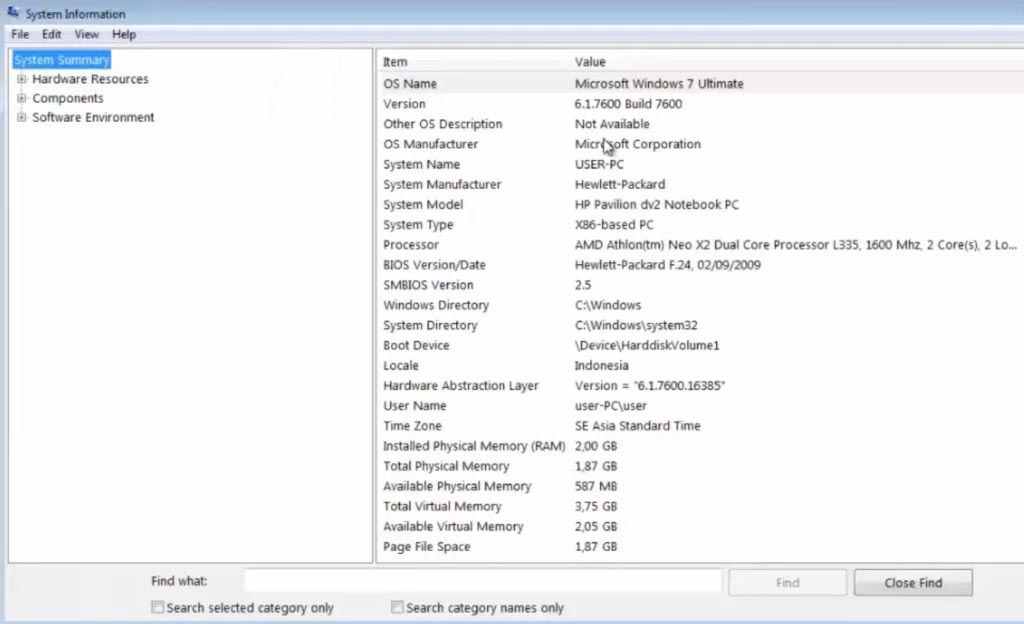Select Installed Physical Memory (RAM) row
The width and height of the screenshot is (1024, 624).
tap(700, 446)
